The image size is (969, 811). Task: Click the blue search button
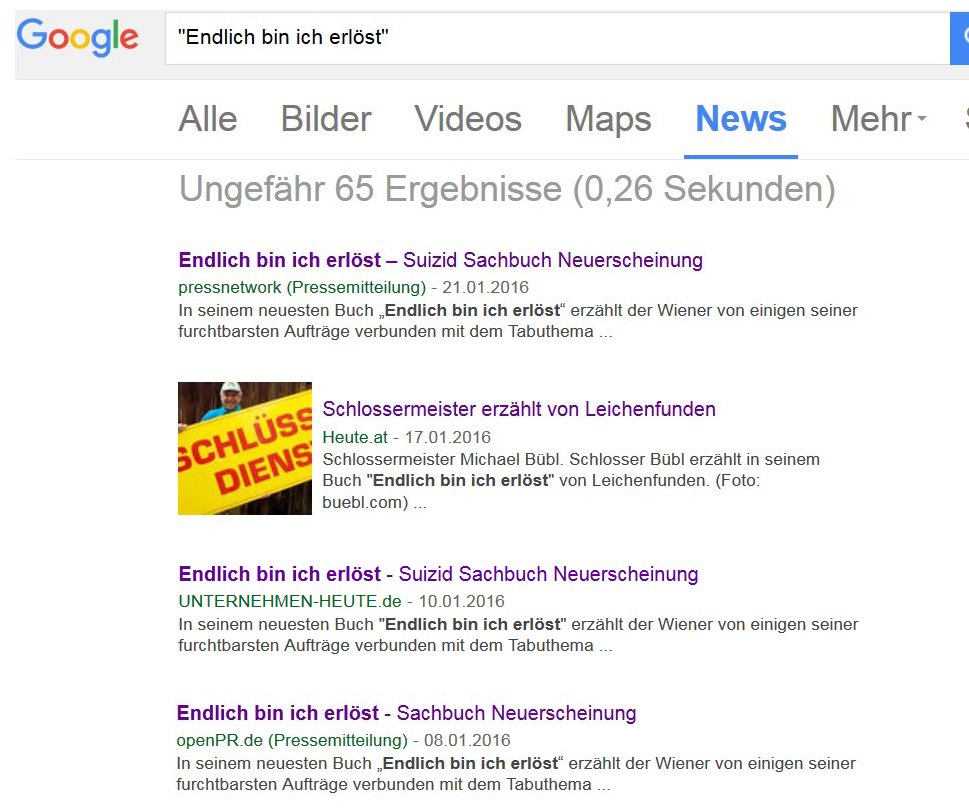click(x=960, y=38)
